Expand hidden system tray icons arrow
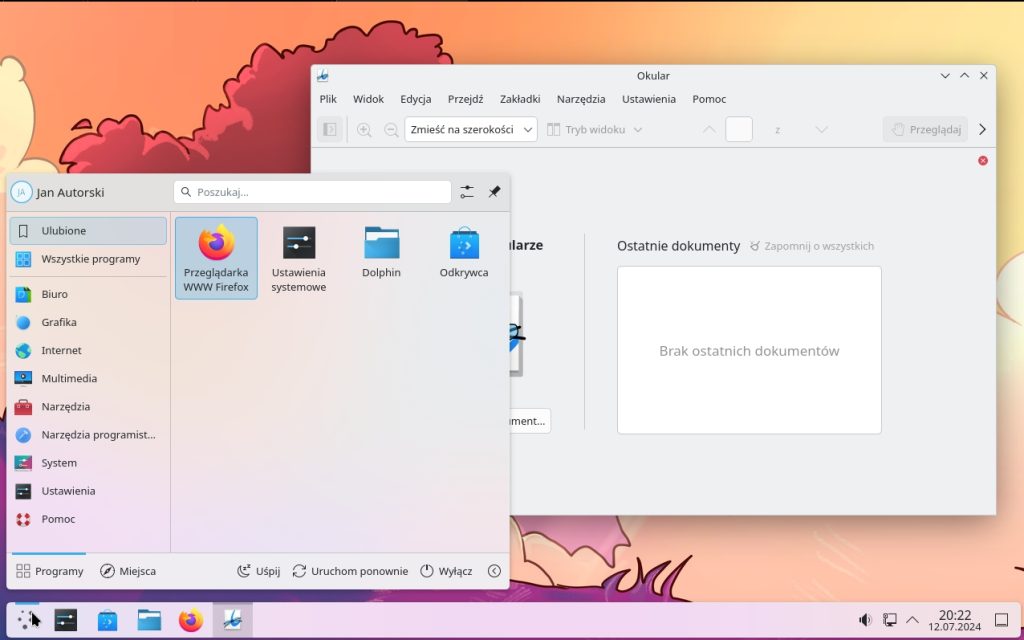1024x640 pixels. (913, 620)
